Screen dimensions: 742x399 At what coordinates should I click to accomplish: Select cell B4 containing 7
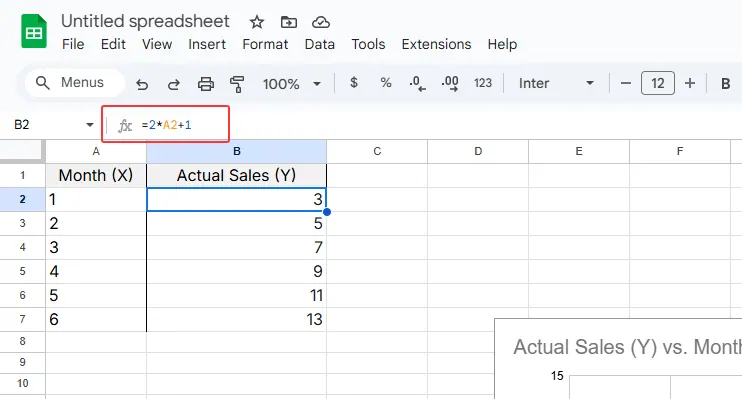tap(237, 248)
